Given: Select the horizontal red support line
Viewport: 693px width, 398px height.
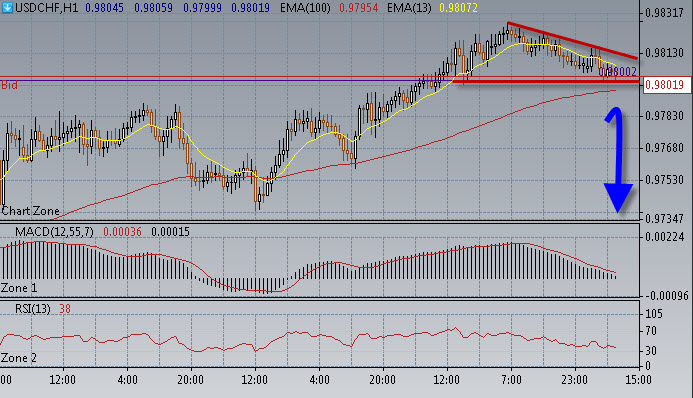Looking at the screenshot, I should point(546,82).
